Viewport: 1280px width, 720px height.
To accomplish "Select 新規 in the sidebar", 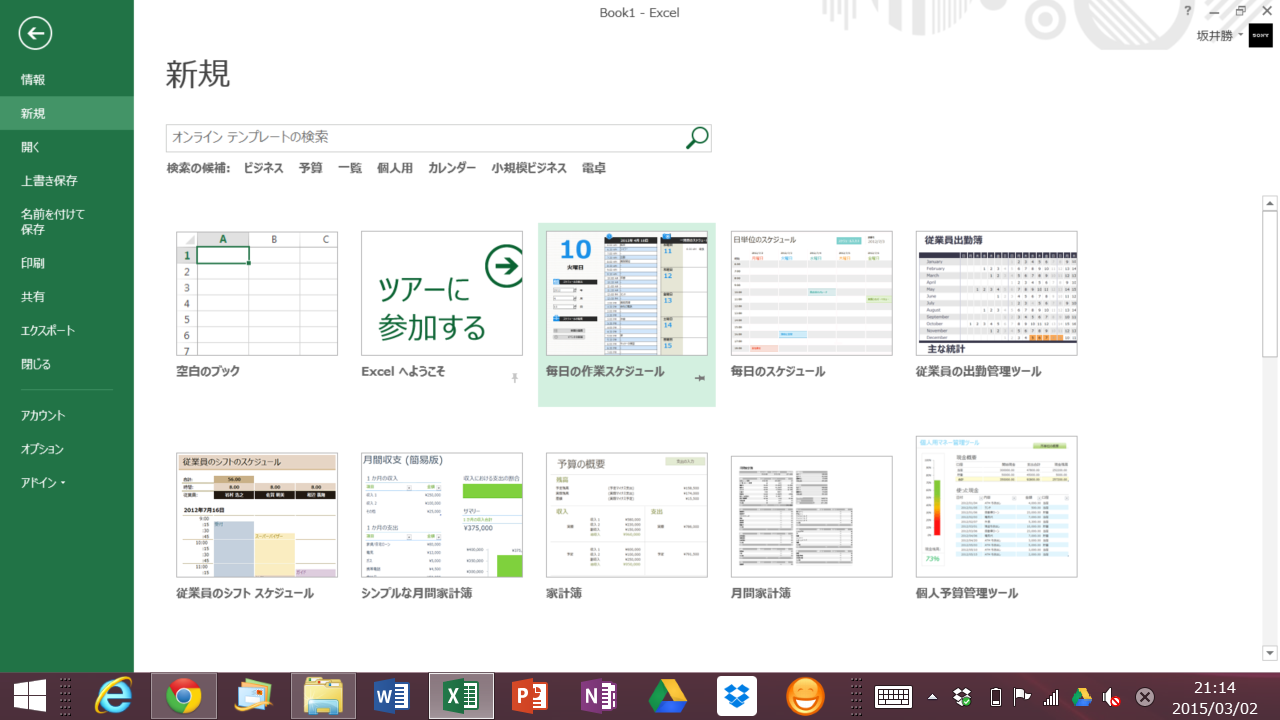I will coord(67,113).
